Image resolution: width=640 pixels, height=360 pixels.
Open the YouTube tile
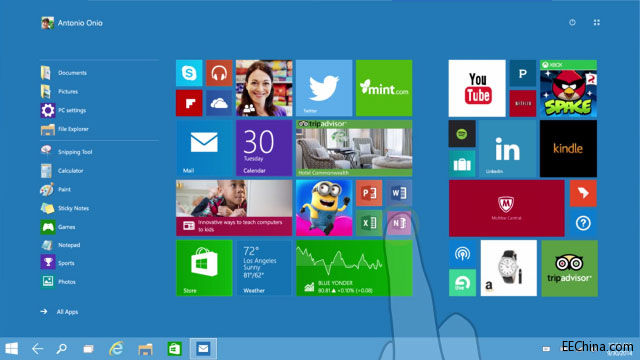click(x=477, y=88)
